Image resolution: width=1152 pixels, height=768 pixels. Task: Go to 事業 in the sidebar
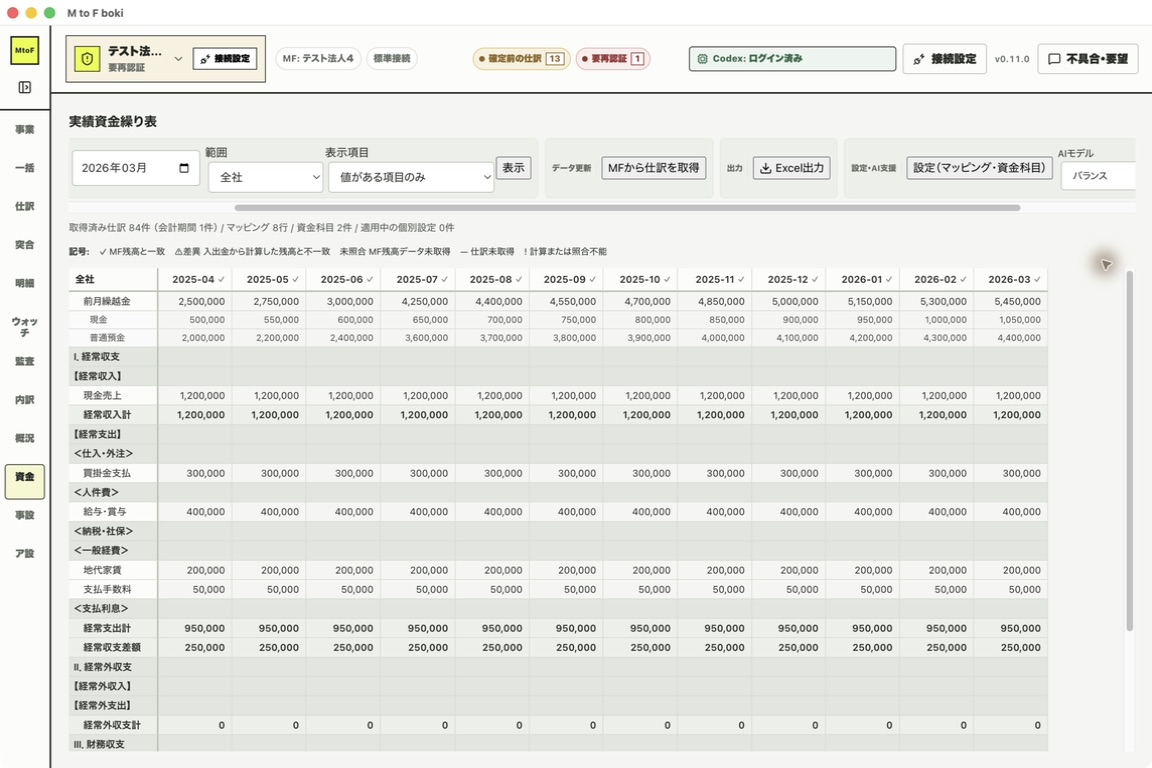pos(24,129)
